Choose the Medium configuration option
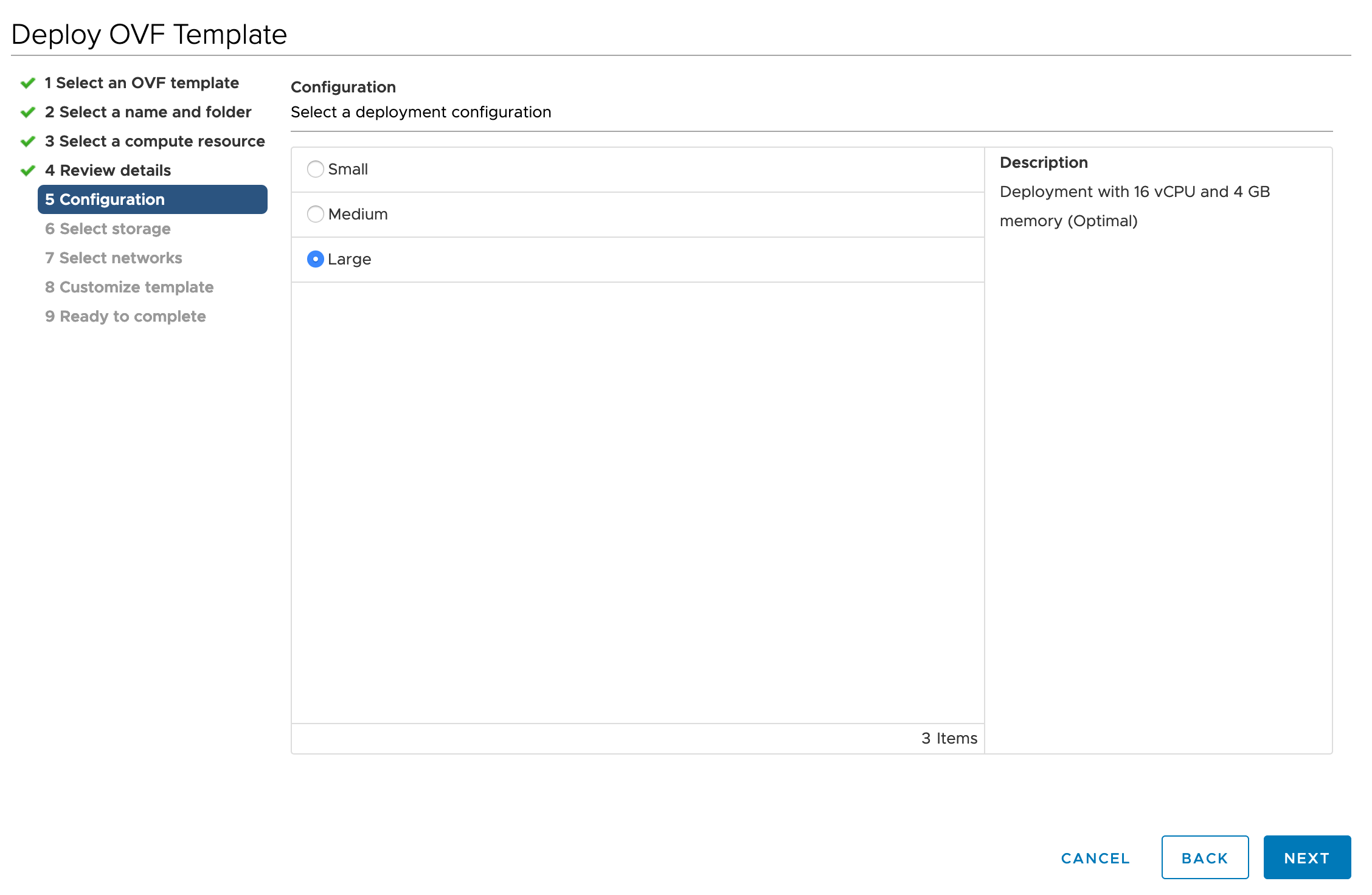Screen dimensions: 1372x895 click(x=315, y=214)
